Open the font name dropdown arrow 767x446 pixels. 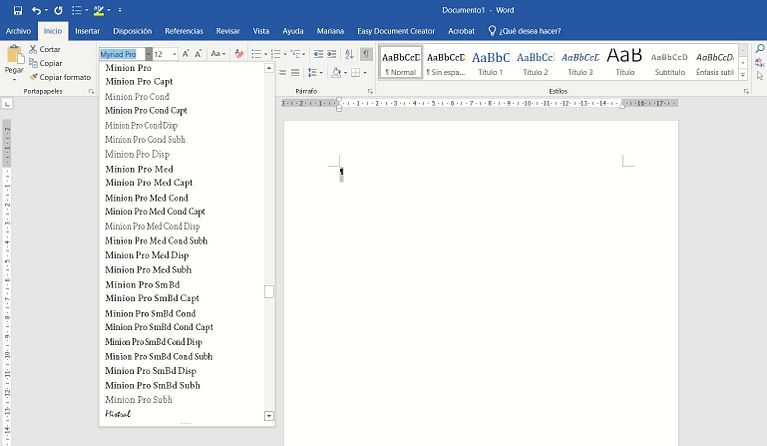tap(148, 54)
